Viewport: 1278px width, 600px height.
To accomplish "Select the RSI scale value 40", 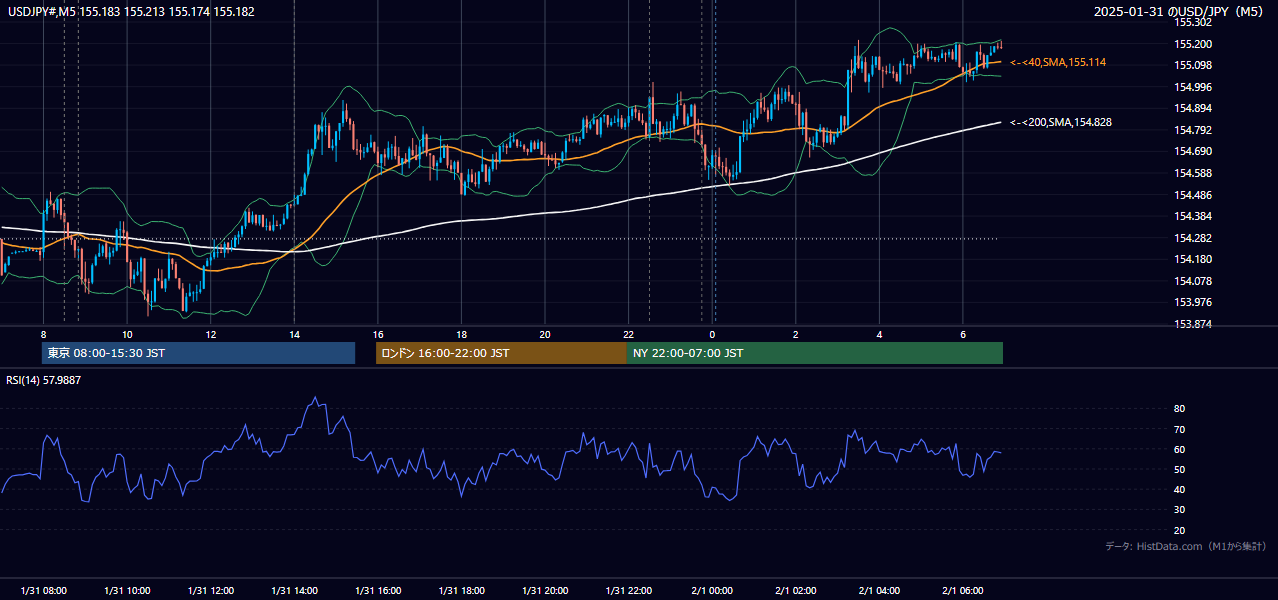I will [x=1179, y=489].
